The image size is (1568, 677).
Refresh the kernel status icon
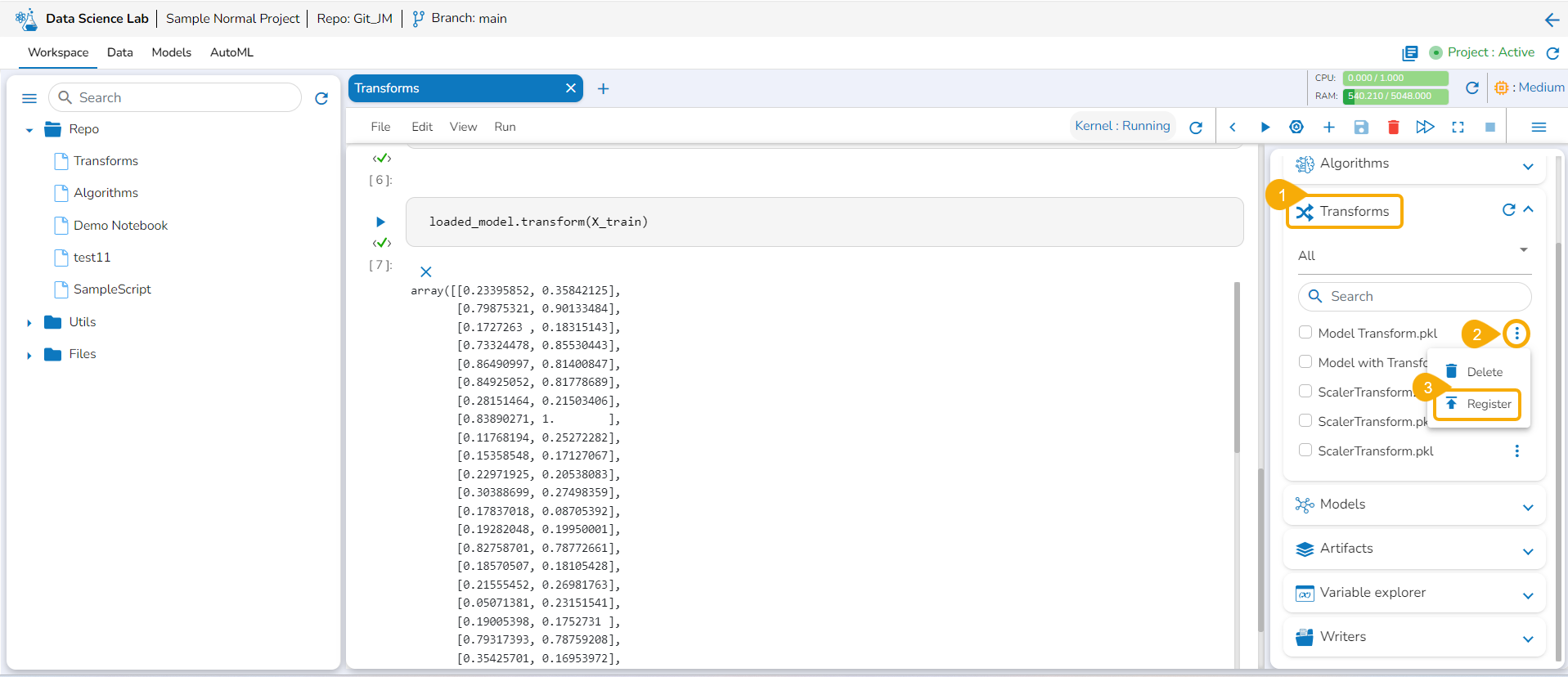[x=1196, y=128]
